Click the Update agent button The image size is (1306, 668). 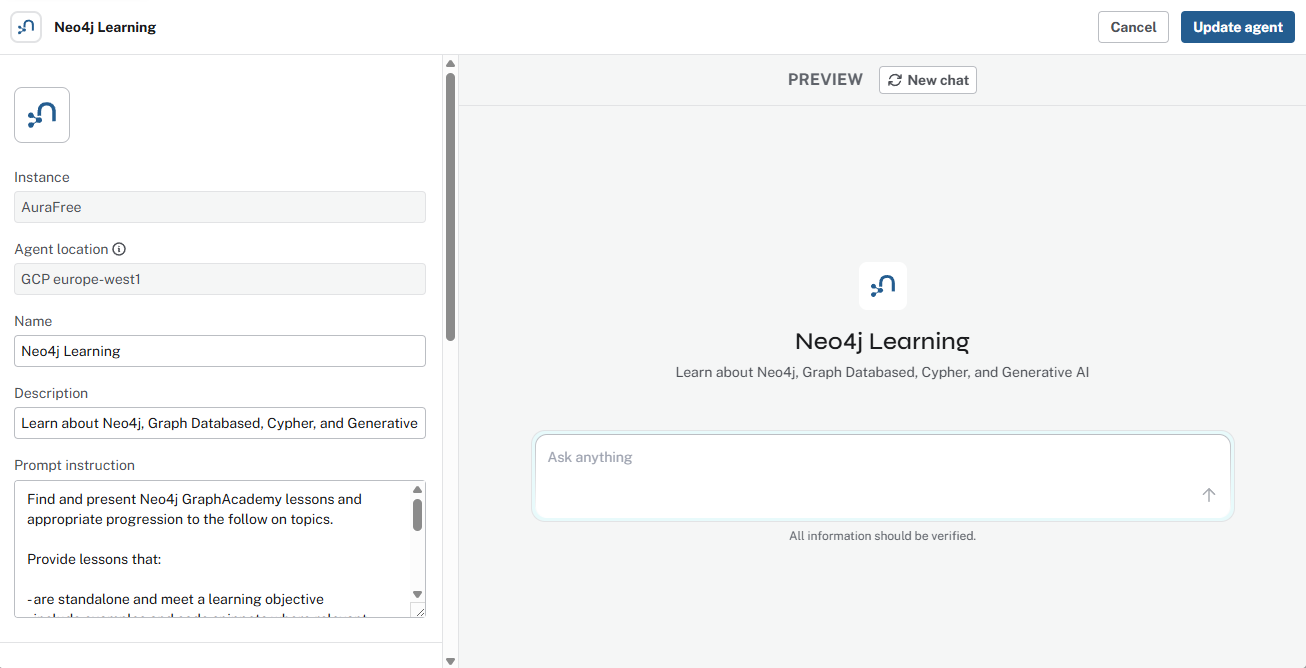point(1238,27)
